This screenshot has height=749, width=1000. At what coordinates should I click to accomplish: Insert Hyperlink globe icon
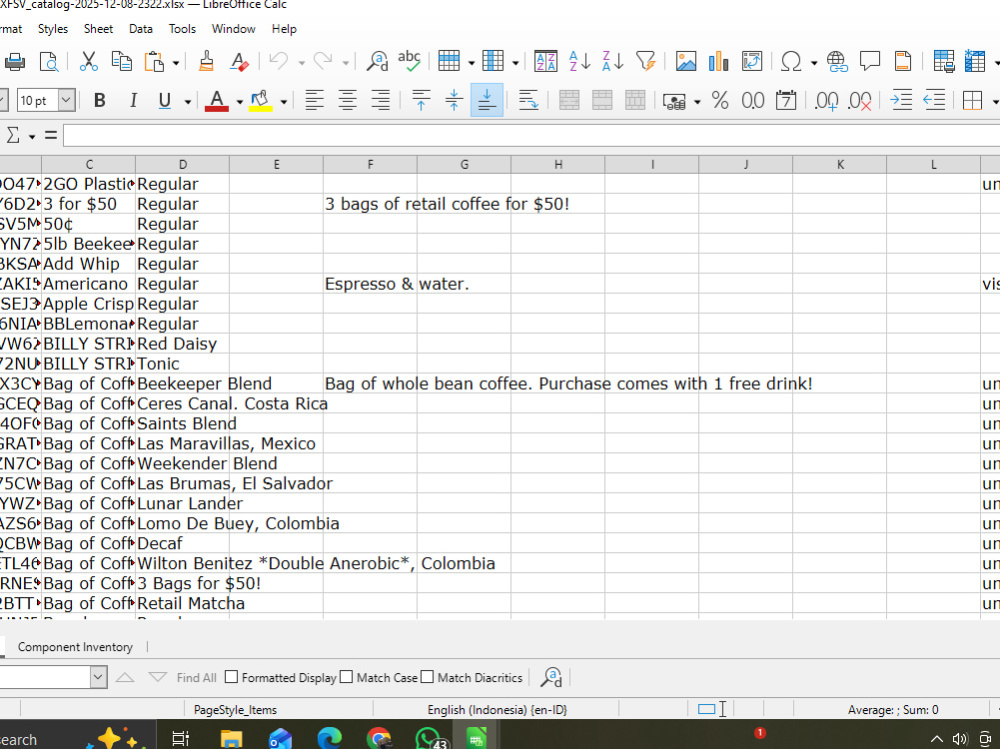click(x=837, y=62)
